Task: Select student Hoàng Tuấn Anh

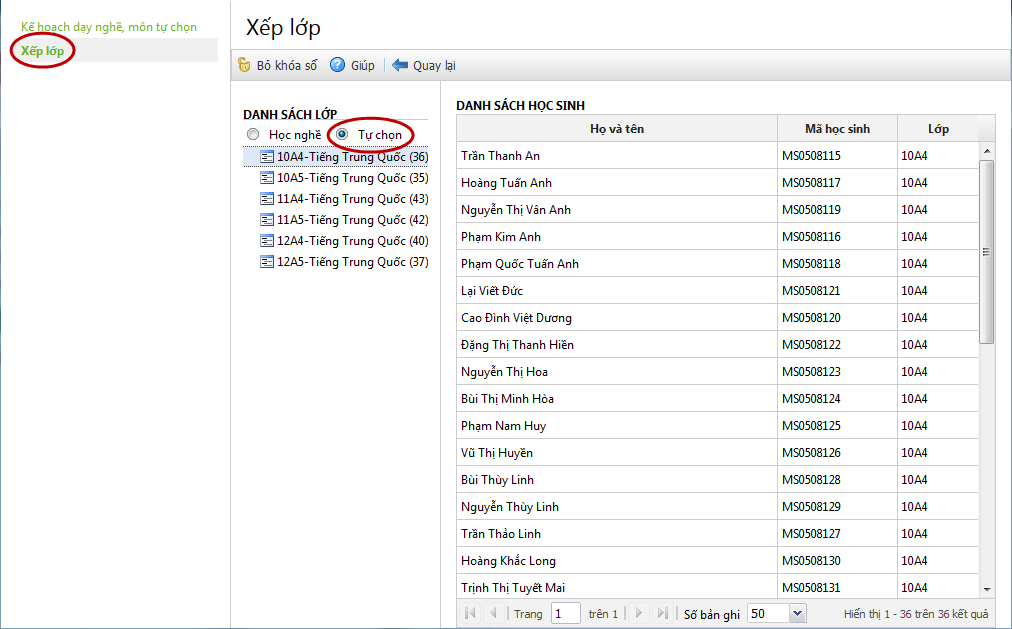Action: tap(506, 183)
